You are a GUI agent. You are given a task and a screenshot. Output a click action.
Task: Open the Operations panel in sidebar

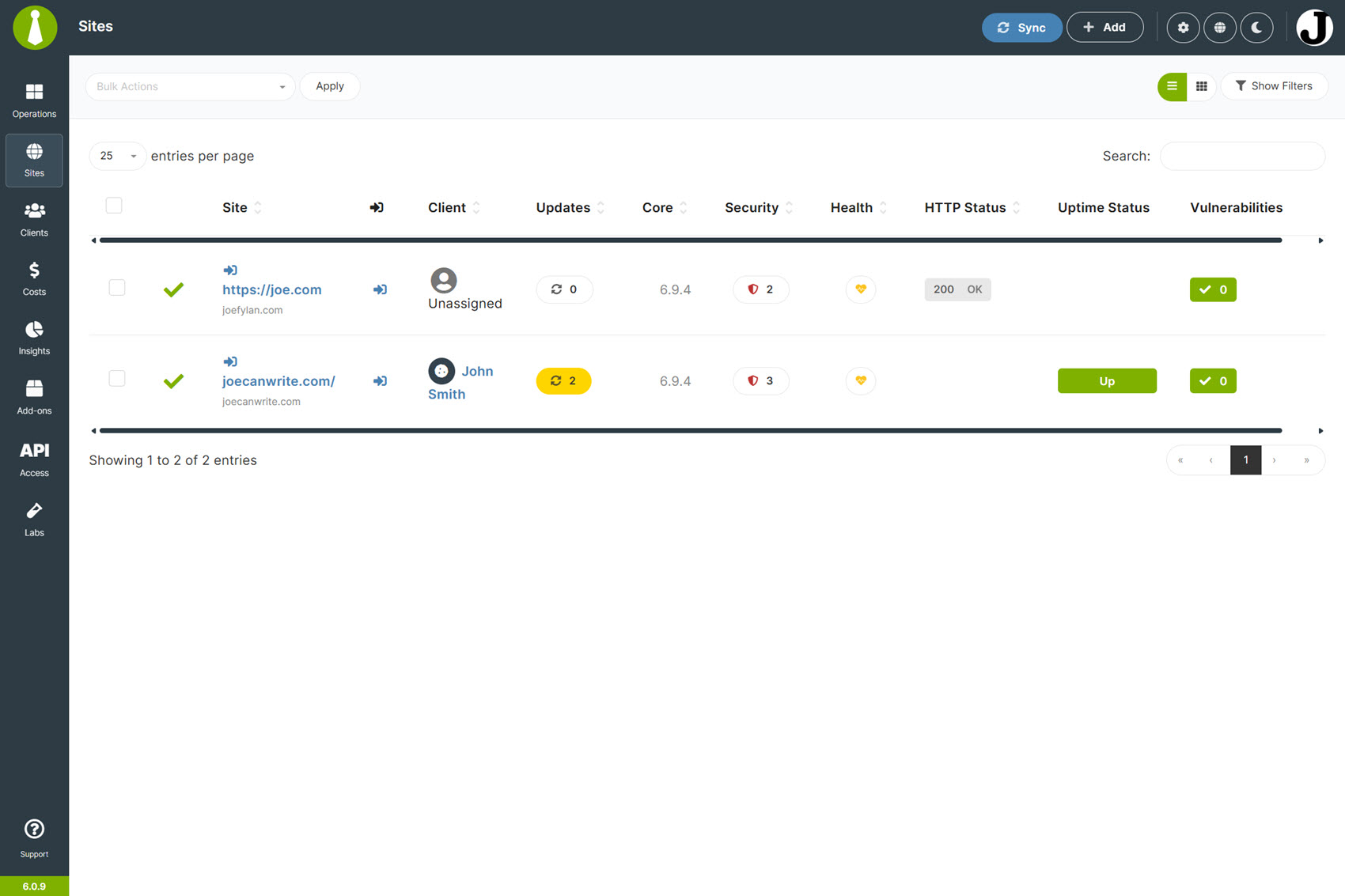tap(34, 99)
